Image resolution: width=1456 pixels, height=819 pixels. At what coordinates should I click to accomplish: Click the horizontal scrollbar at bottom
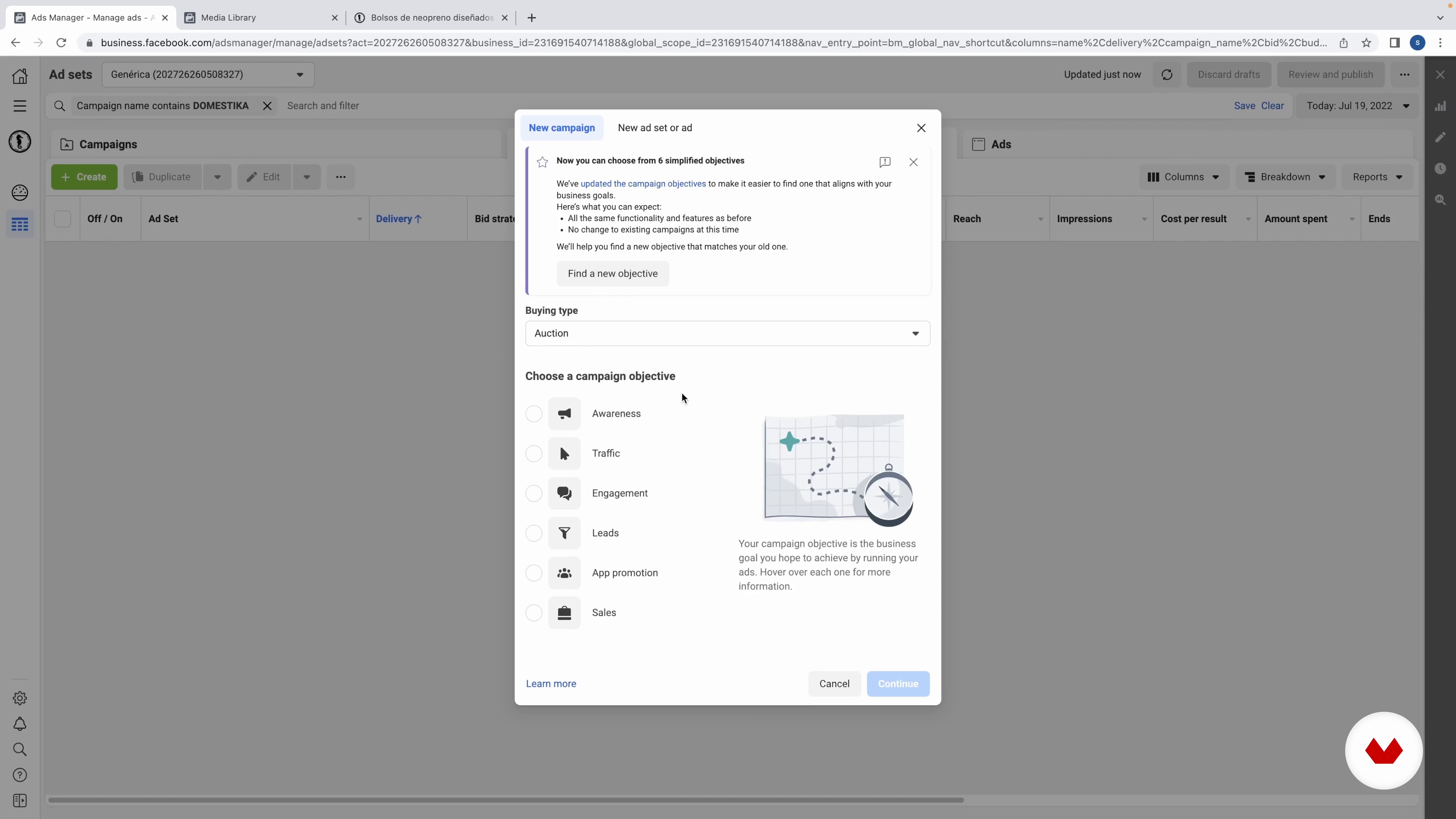coord(506,800)
